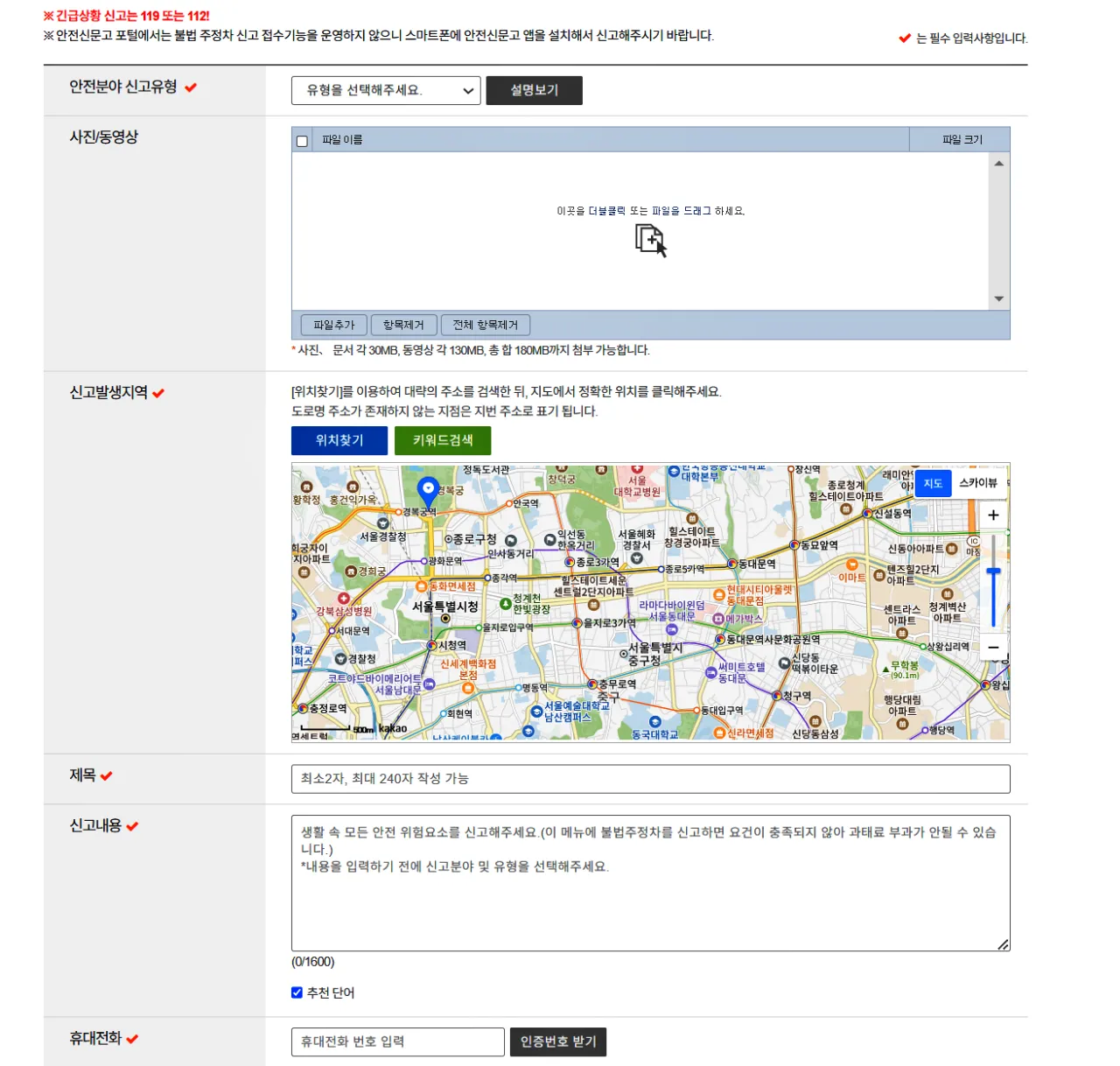
Task: Click 신설동역 station icon on map
Action: (x=868, y=514)
